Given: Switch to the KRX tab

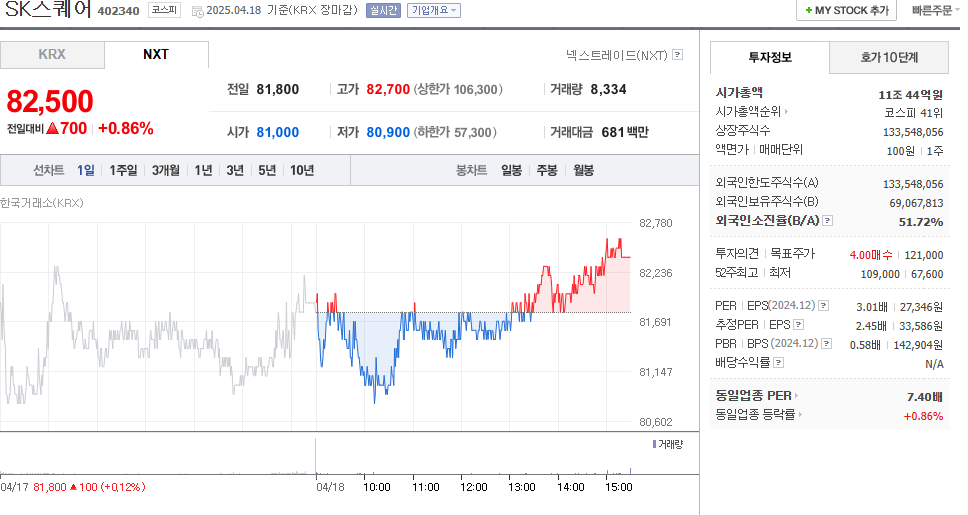Looking at the screenshot, I should pyautogui.click(x=52, y=54).
